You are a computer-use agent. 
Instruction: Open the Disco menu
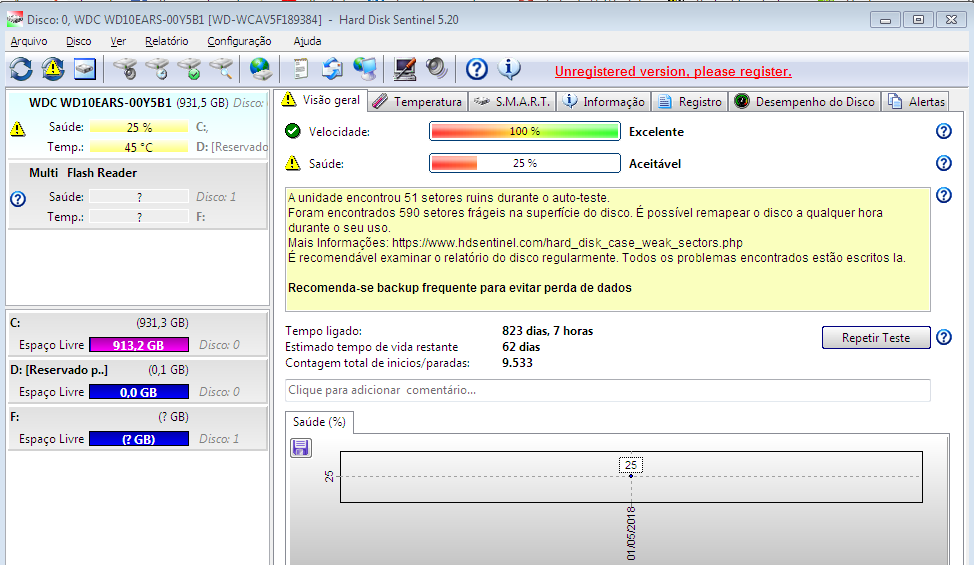[x=78, y=41]
